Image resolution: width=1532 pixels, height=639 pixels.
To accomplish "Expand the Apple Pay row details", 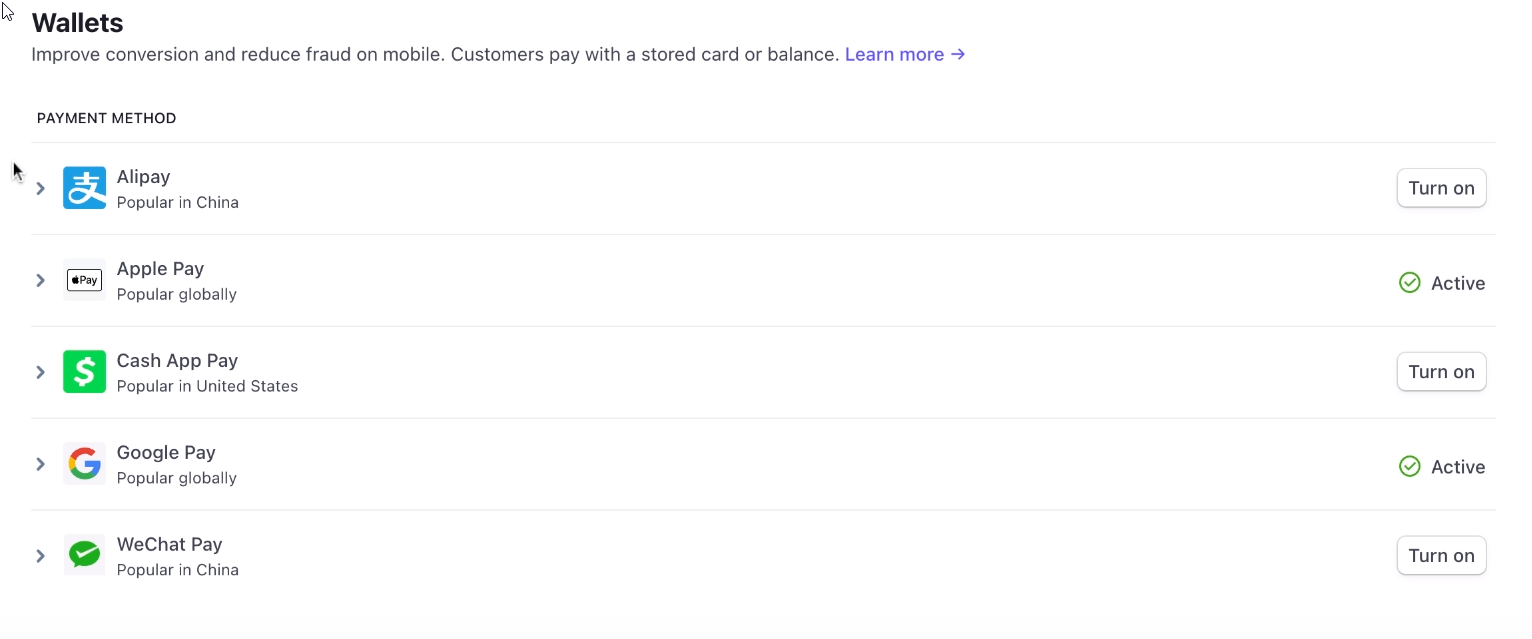I will [x=41, y=280].
